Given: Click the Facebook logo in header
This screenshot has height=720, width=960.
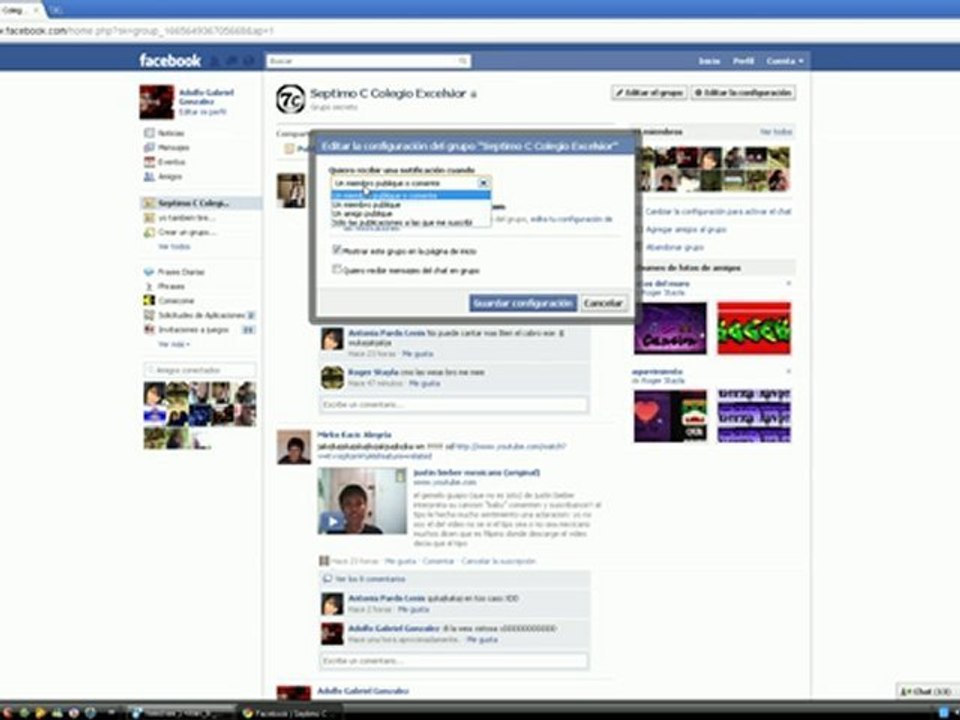Looking at the screenshot, I should [170, 61].
